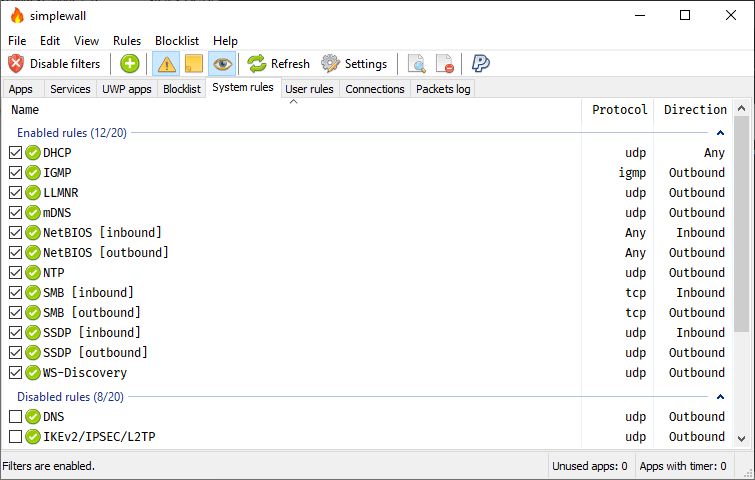Uncheck the DHCP rule checkbox

click(x=15, y=153)
